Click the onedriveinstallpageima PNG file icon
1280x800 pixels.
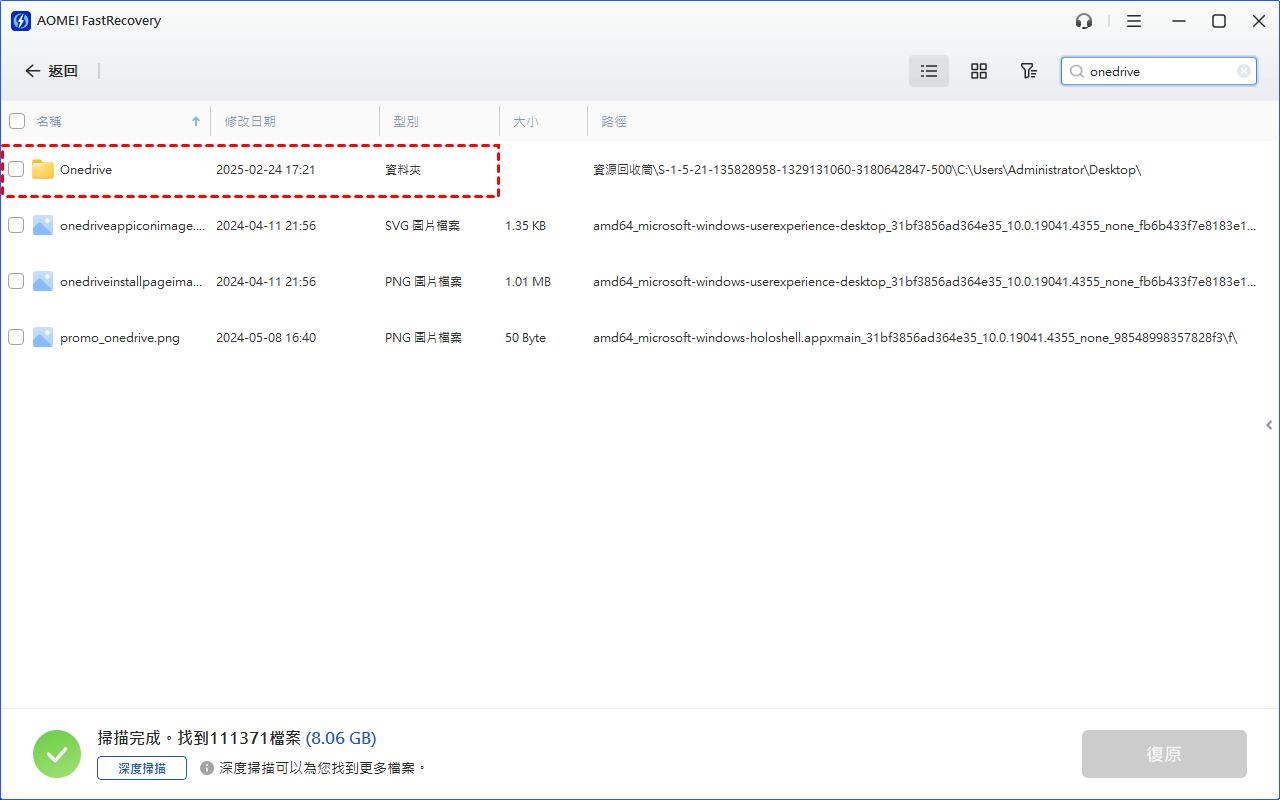pos(42,281)
